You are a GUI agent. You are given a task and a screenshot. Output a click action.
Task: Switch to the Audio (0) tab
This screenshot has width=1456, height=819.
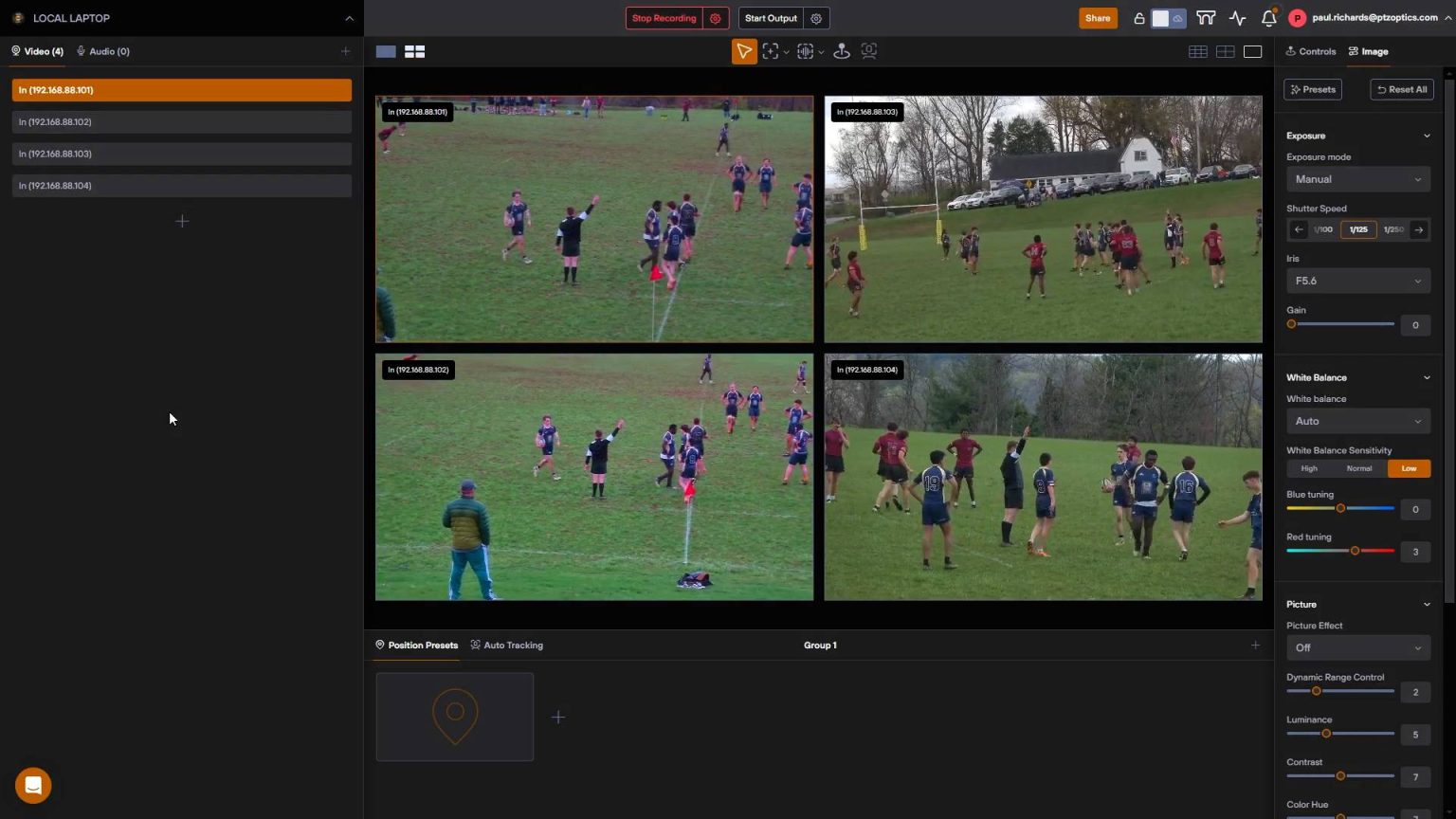103,51
